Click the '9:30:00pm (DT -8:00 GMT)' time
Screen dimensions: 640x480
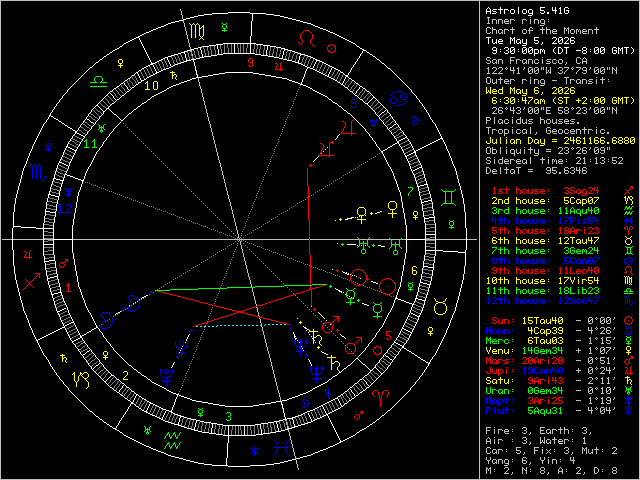point(563,51)
